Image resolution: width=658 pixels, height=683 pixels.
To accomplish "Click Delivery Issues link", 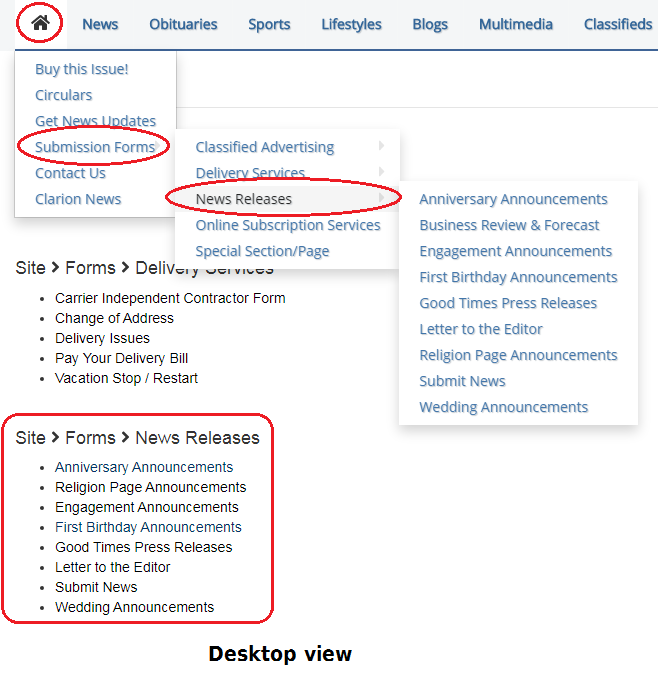I will [x=102, y=338].
